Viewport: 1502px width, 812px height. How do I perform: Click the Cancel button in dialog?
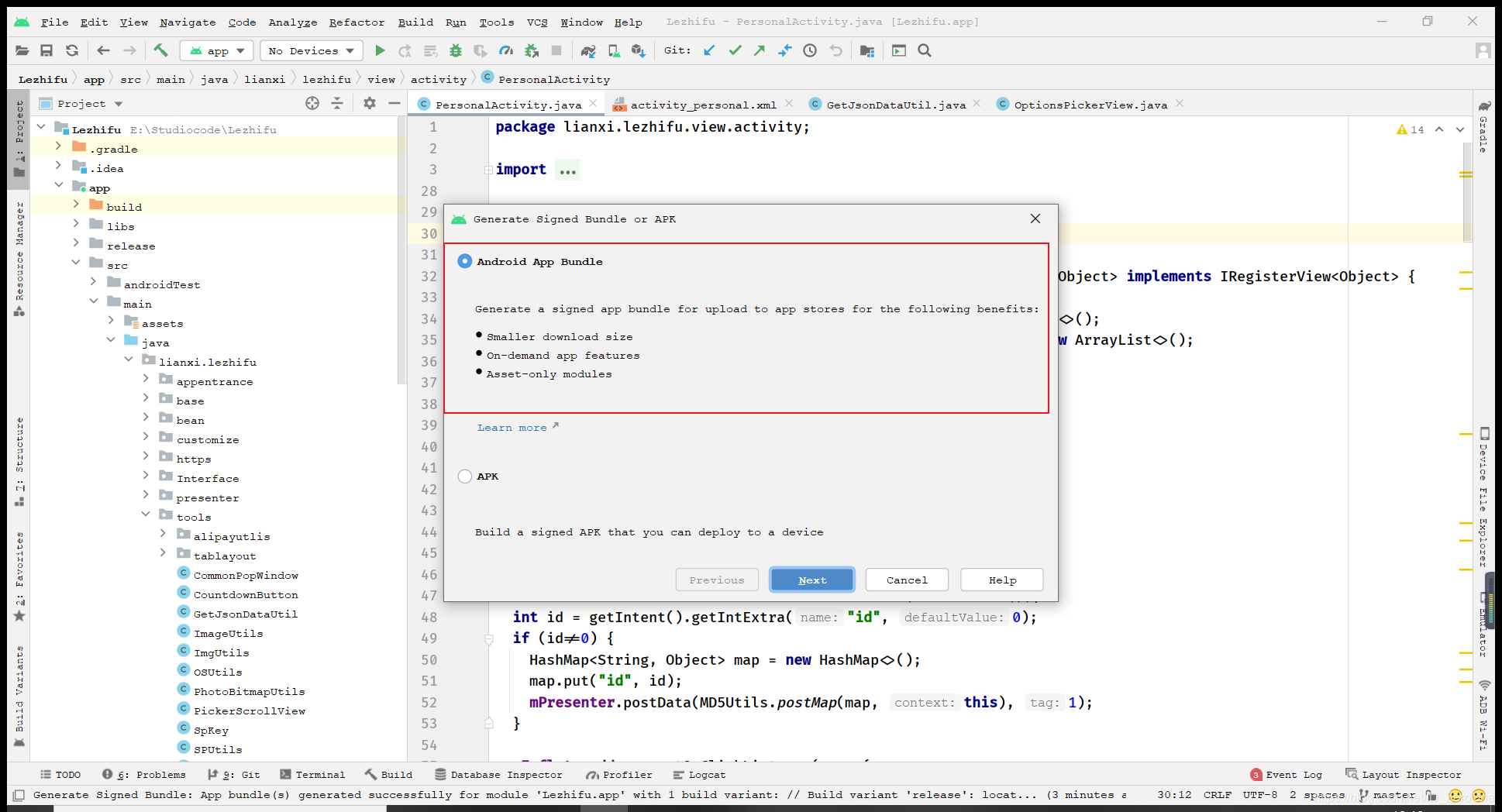(907, 580)
